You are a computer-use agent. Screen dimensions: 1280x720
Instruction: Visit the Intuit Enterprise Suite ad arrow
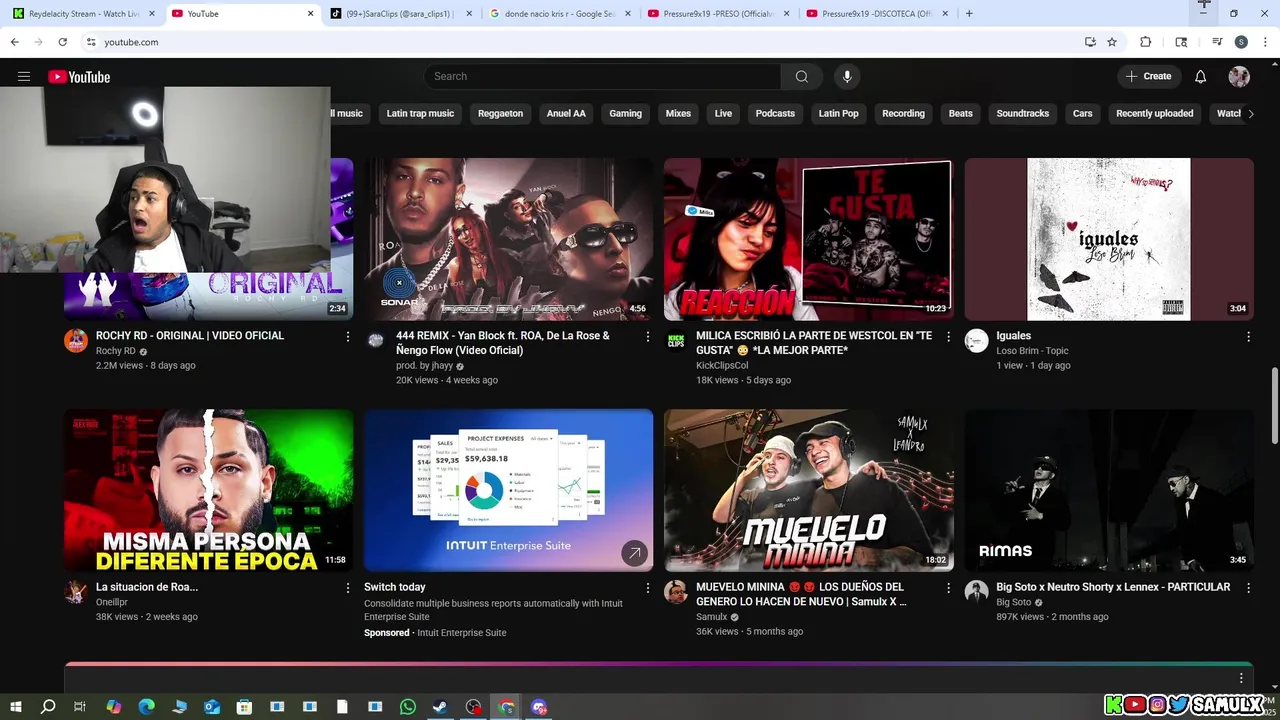pyautogui.click(x=634, y=553)
